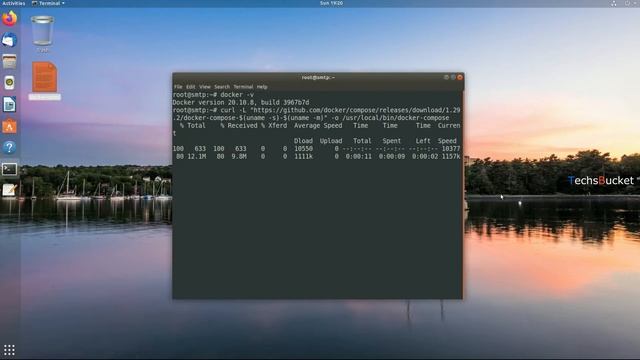Screen dimensions: 640x360
Task: Show Applications grid at dock bottom
Action: pyautogui.click(x=9, y=350)
